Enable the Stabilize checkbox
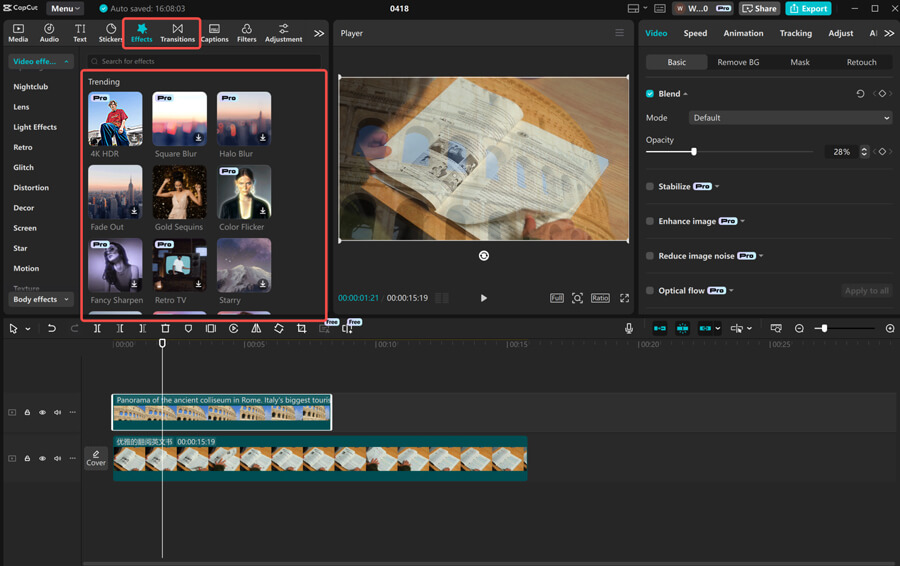The image size is (900, 566). pyautogui.click(x=650, y=186)
